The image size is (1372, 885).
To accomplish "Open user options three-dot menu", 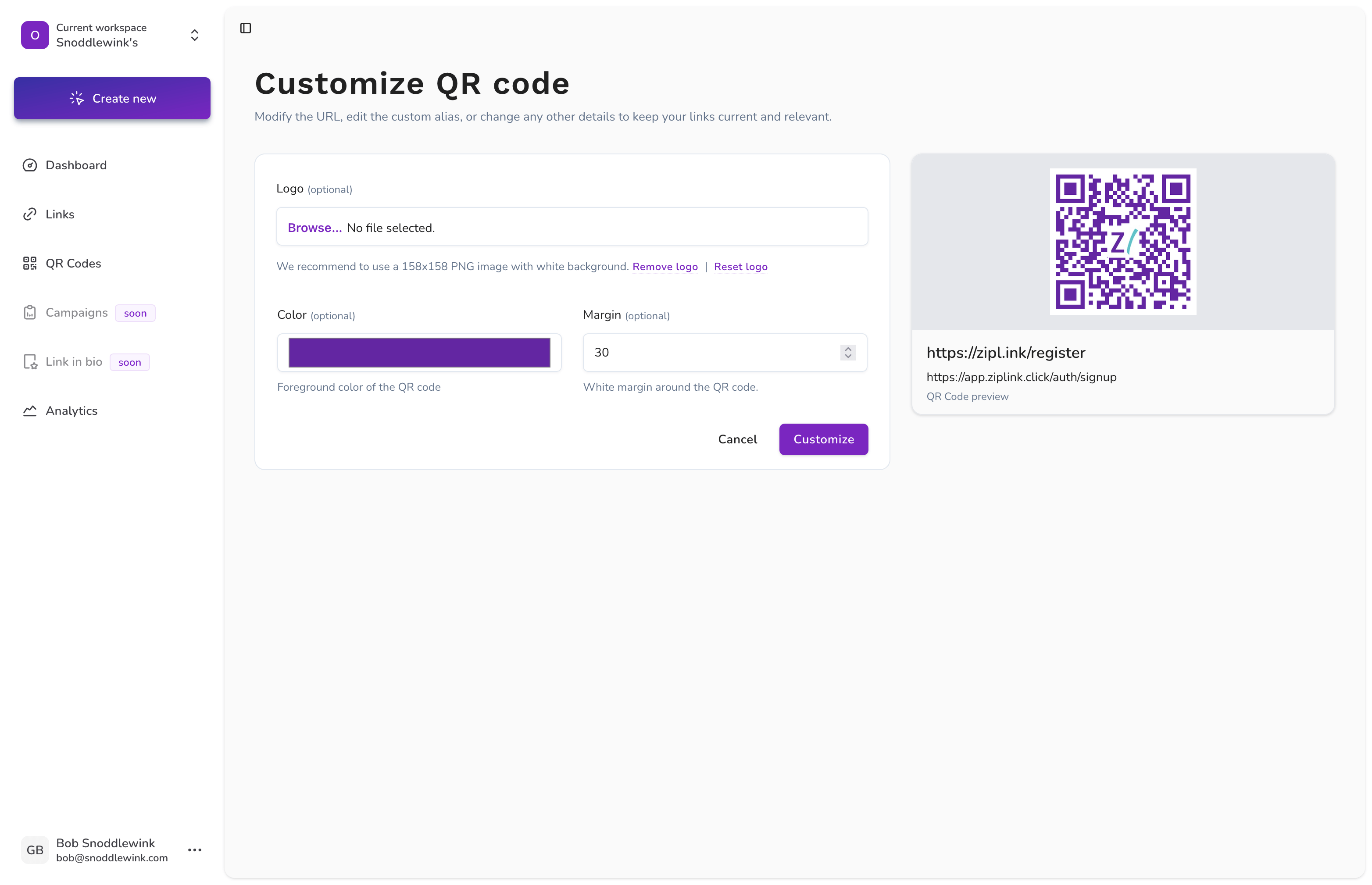I will point(195,850).
